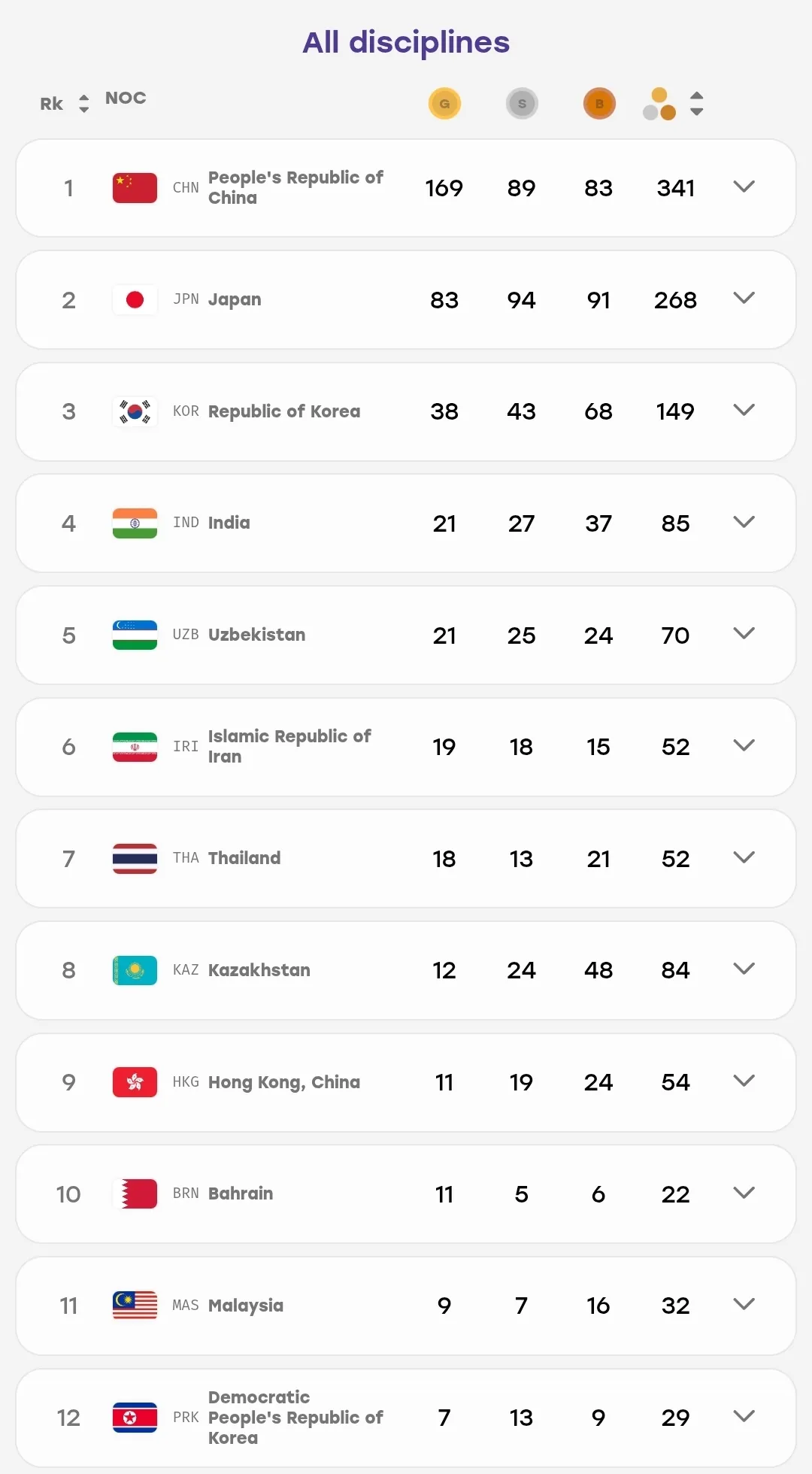Viewport: 812px width, 1474px height.
Task: Toggle total medals sort arrows
Action: coord(697,104)
